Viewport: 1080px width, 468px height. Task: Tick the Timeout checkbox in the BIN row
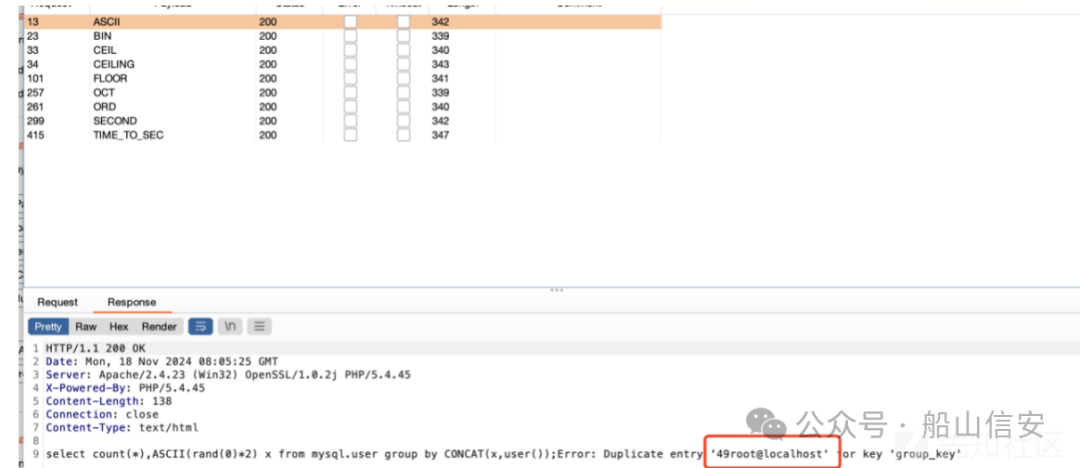tap(404, 36)
